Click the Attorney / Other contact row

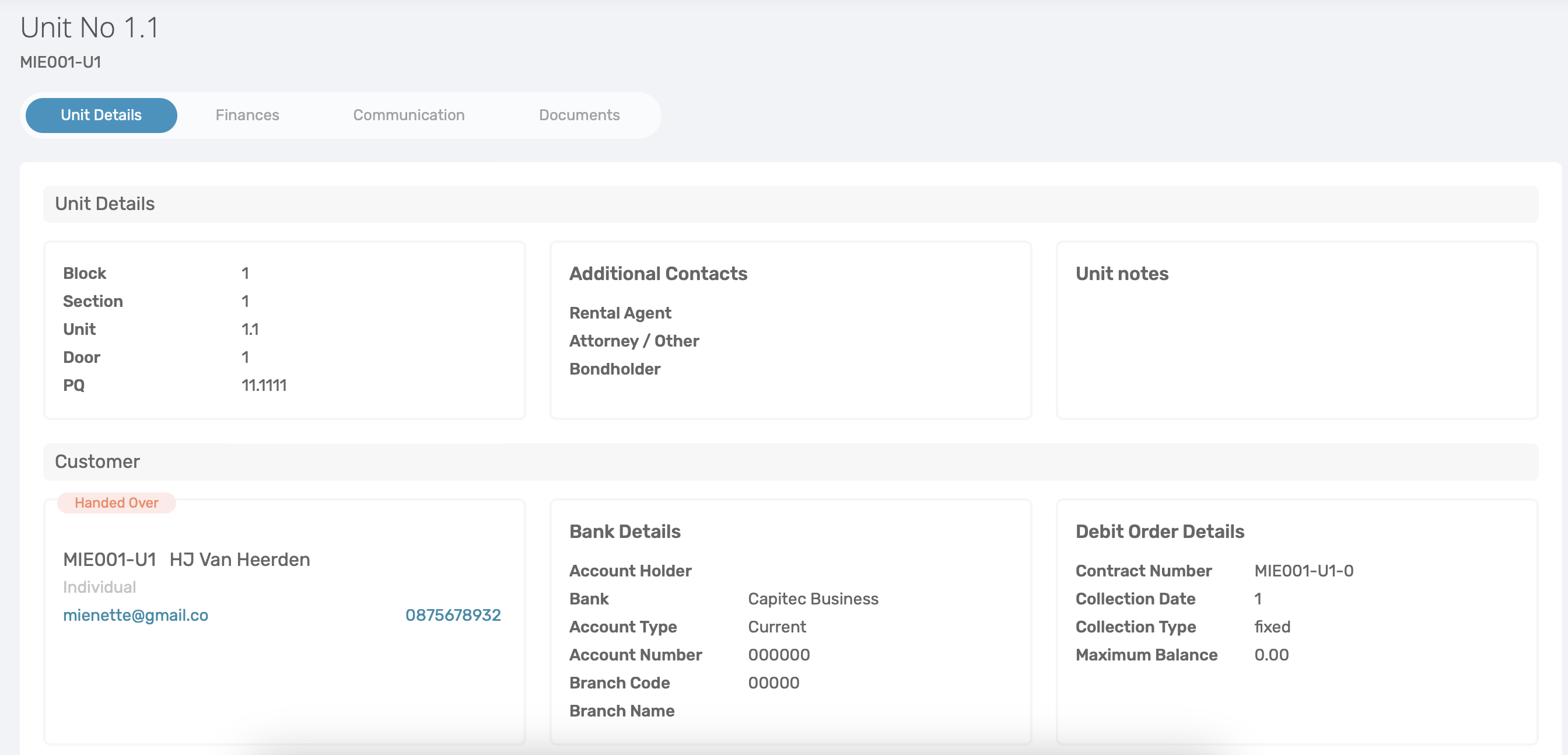[633, 341]
